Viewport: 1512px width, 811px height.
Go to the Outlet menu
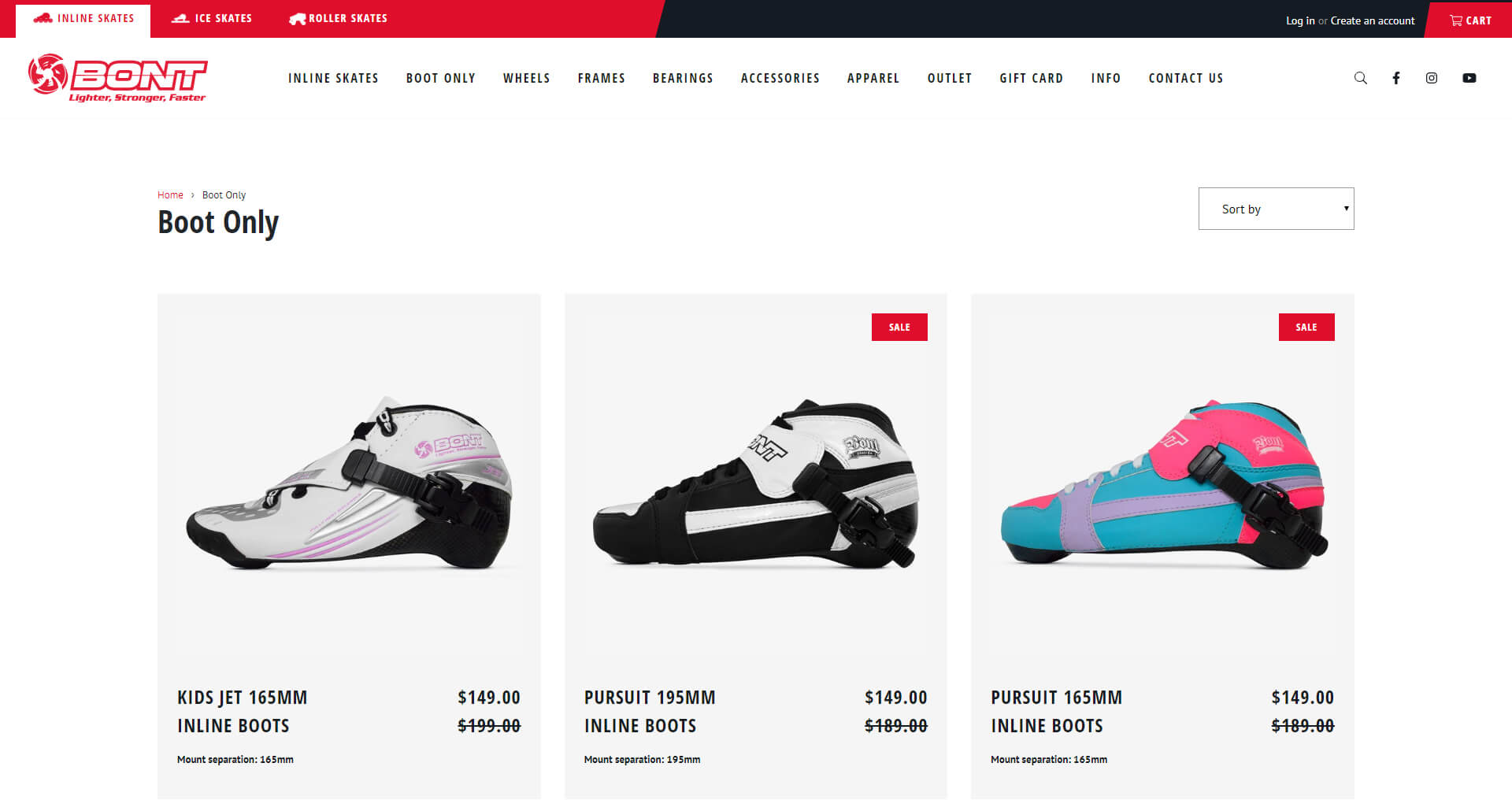pos(950,78)
